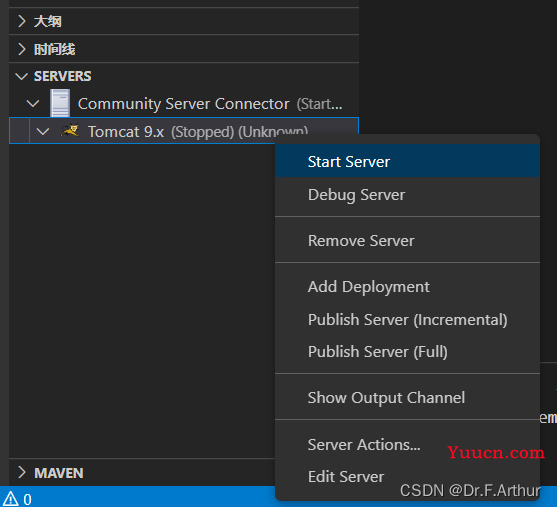
Task: Select the Community Server Connector label
Action: coord(183,104)
